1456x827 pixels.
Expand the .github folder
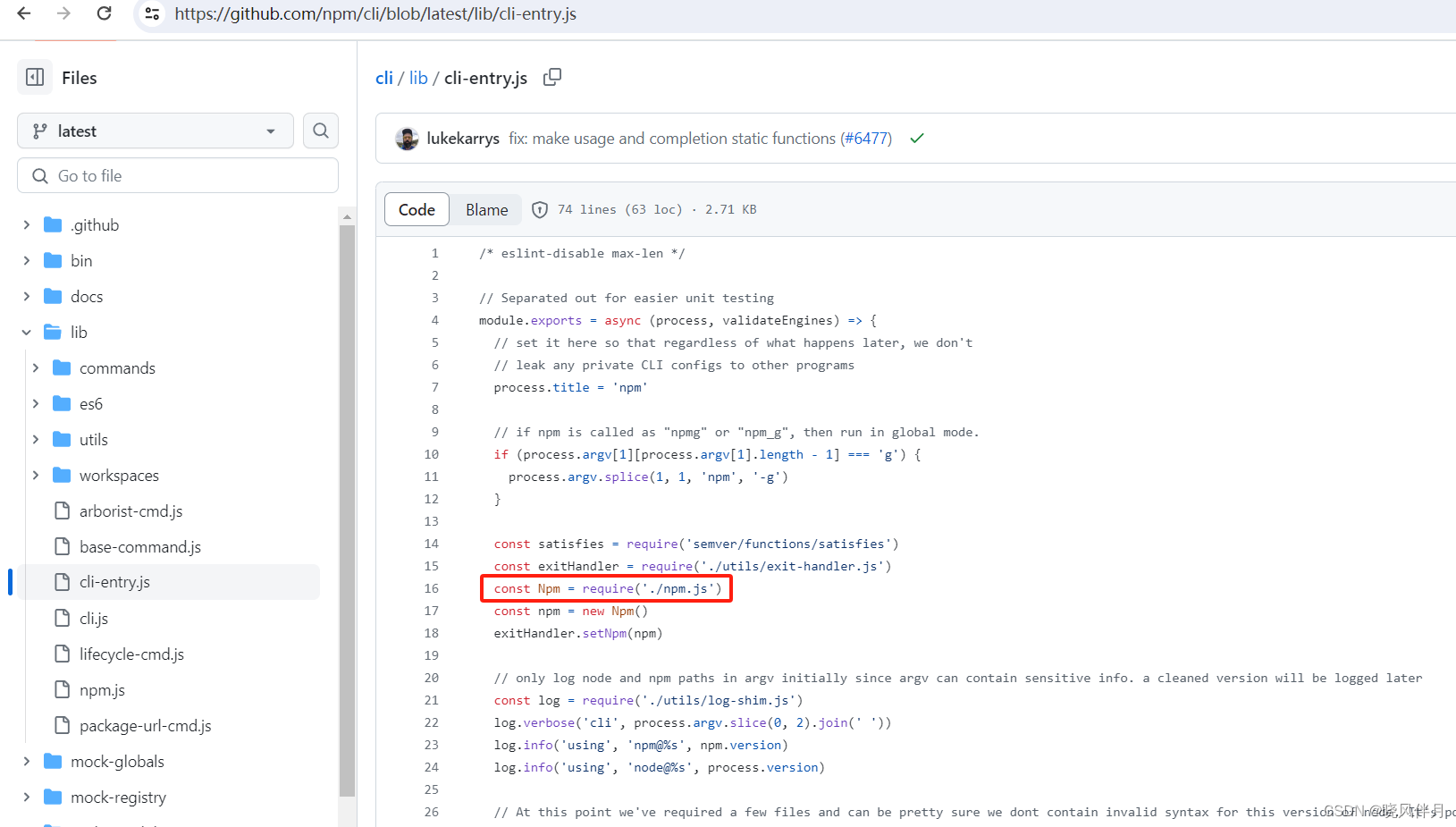[x=26, y=225]
